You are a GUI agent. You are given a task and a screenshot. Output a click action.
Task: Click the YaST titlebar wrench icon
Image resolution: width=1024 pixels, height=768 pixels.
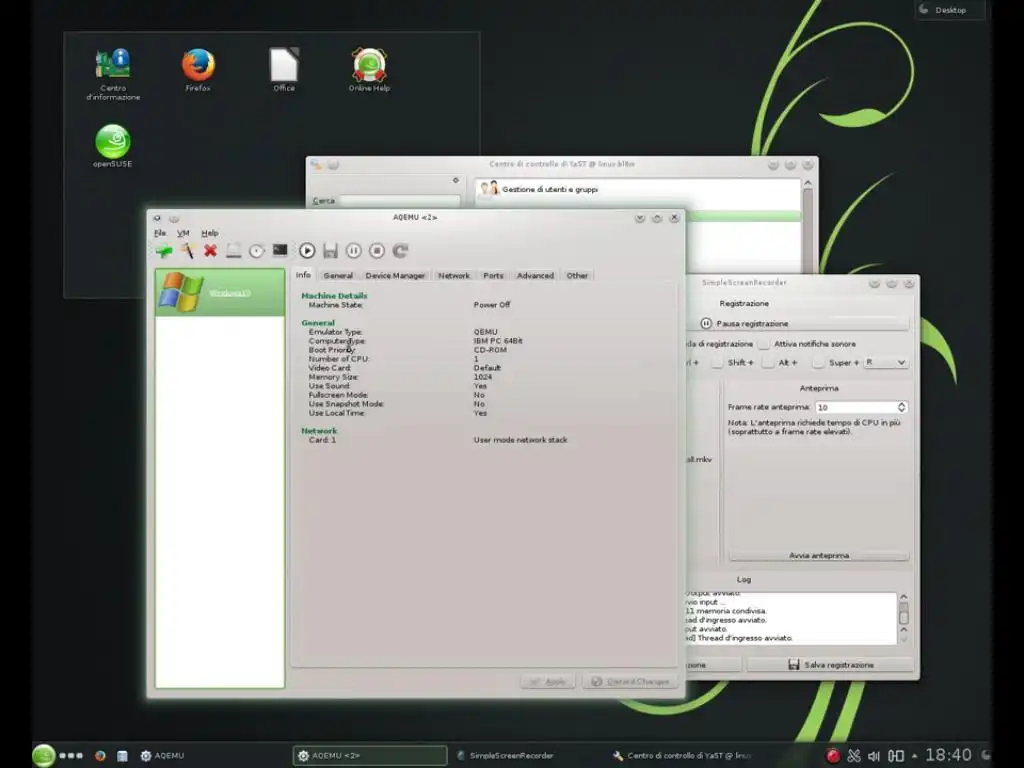[x=316, y=165]
